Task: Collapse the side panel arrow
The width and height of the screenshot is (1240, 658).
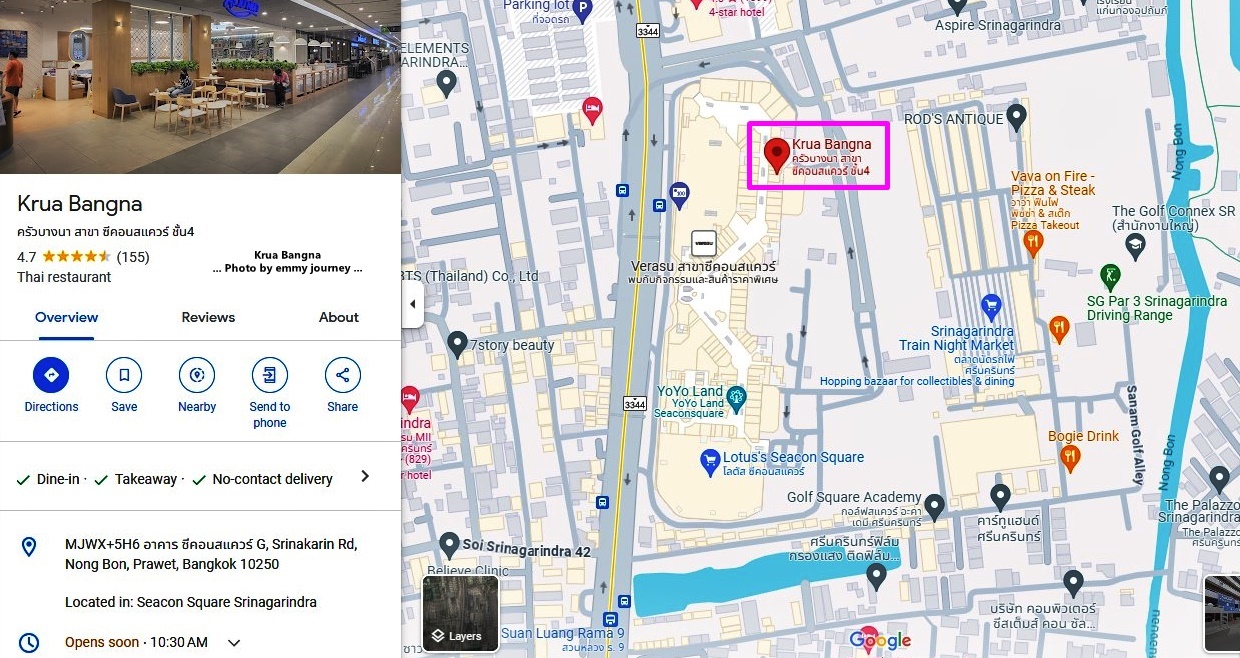Action: pos(412,304)
